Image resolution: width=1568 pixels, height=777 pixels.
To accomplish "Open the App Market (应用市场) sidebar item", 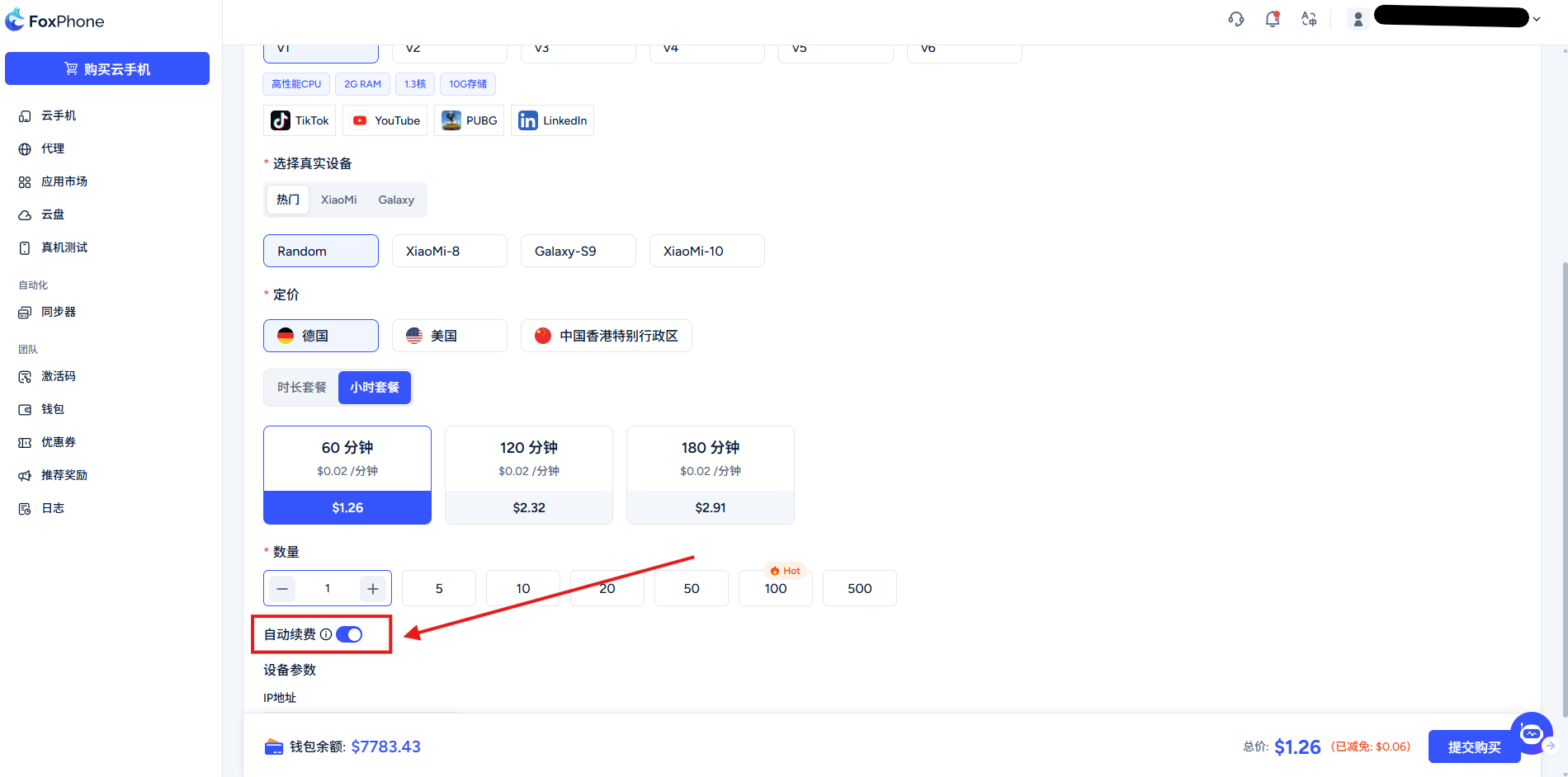I will pos(64,181).
